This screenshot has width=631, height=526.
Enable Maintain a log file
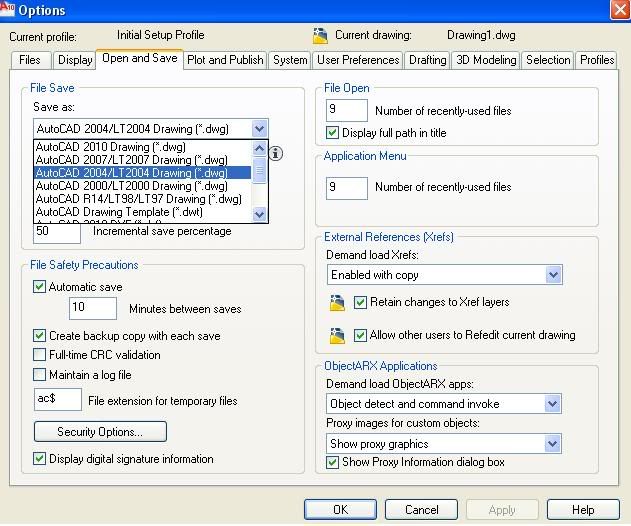39,375
